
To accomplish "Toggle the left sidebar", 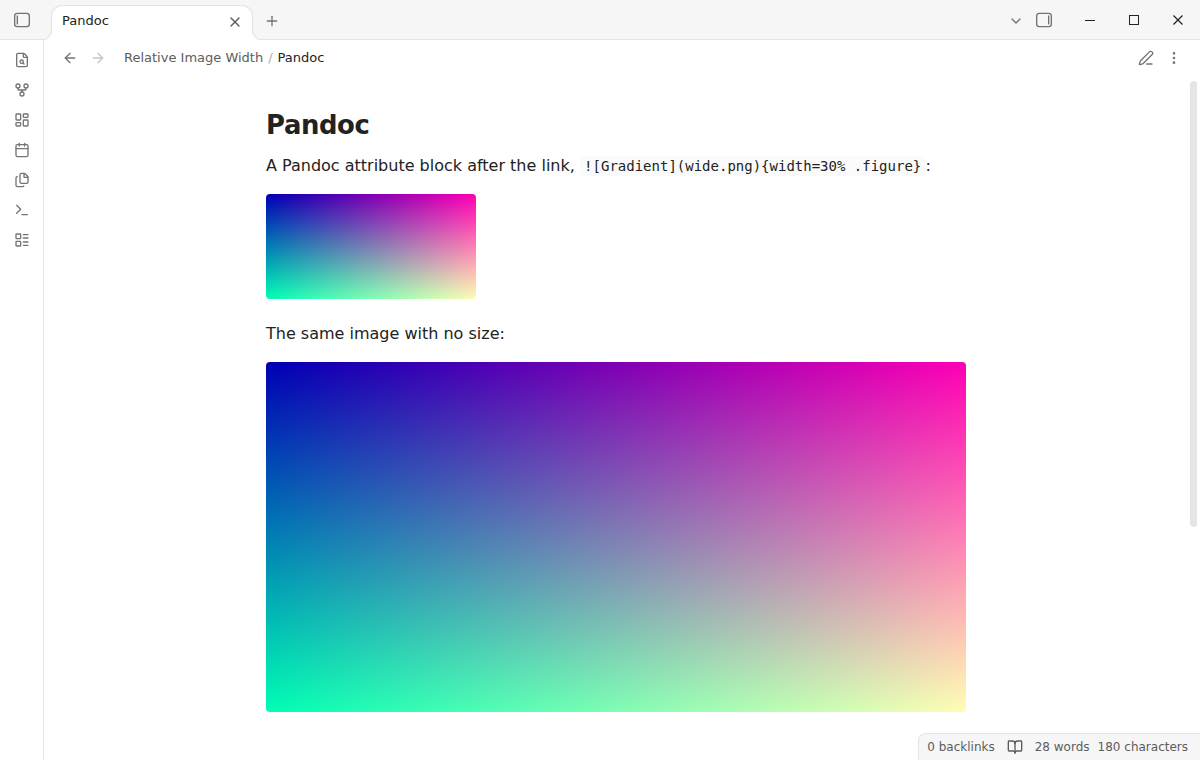I will [22, 20].
